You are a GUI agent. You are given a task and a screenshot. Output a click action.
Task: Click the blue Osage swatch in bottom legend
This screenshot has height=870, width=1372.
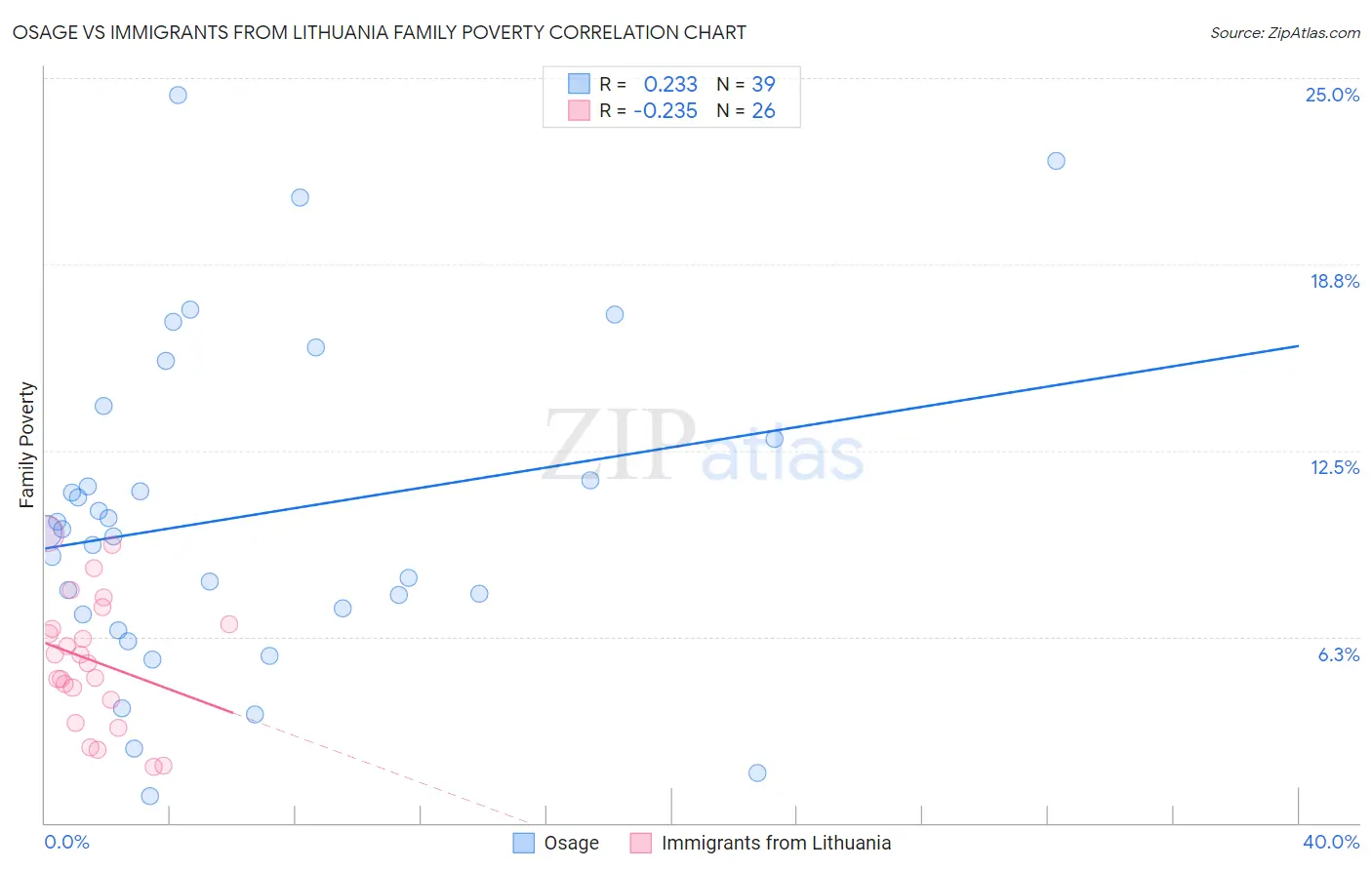[524, 843]
